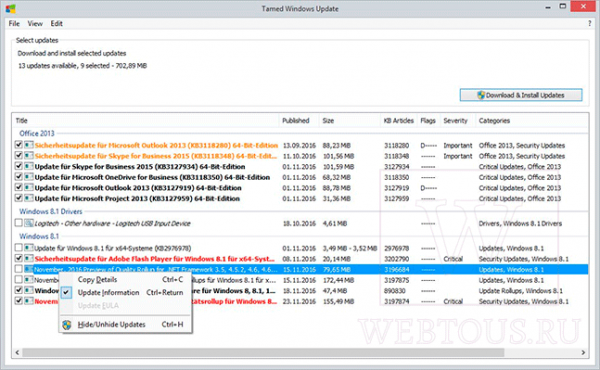The width and height of the screenshot is (600, 370).
Task: Click driver icon of Logitech row
Action: click(x=29, y=223)
